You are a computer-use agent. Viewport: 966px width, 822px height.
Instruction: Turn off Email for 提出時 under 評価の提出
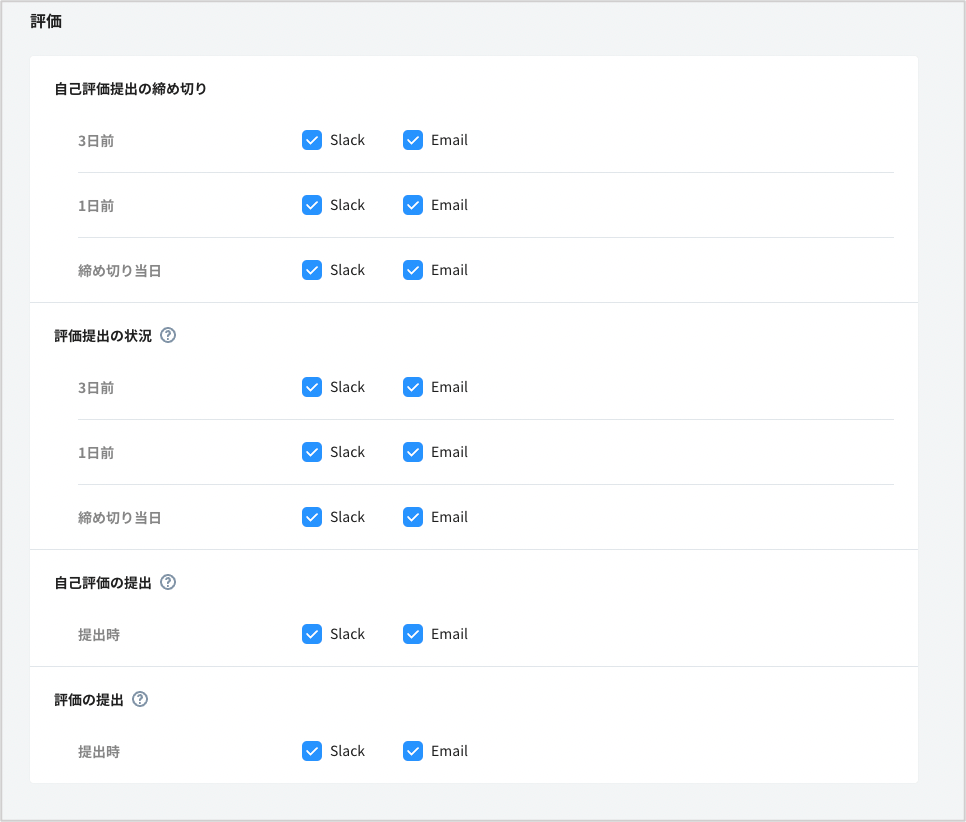click(413, 751)
